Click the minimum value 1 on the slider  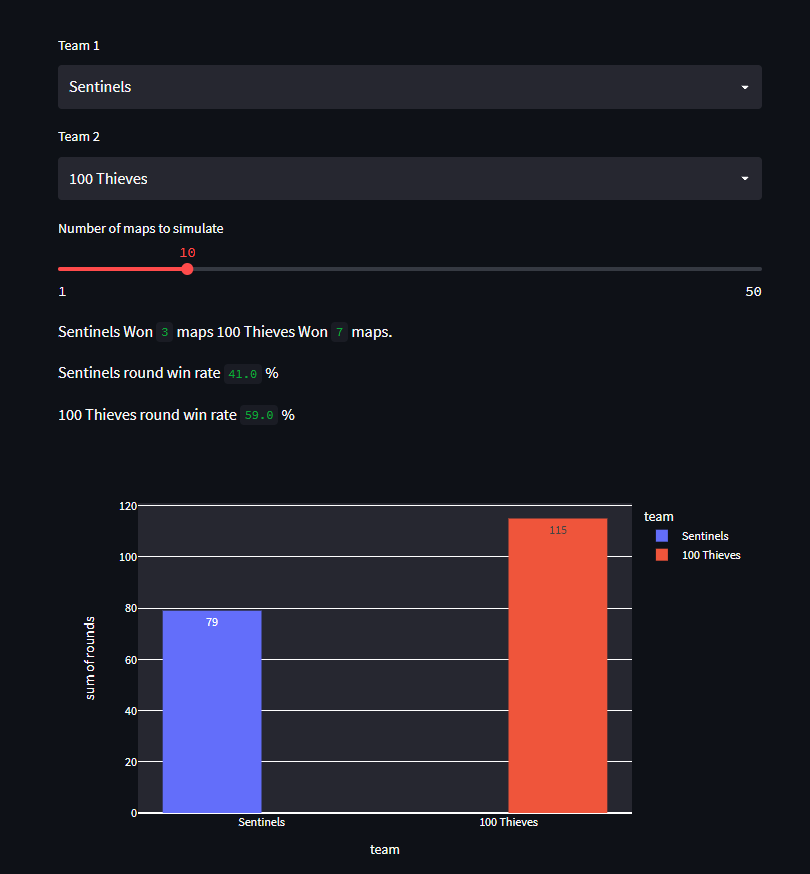click(62, 291)
